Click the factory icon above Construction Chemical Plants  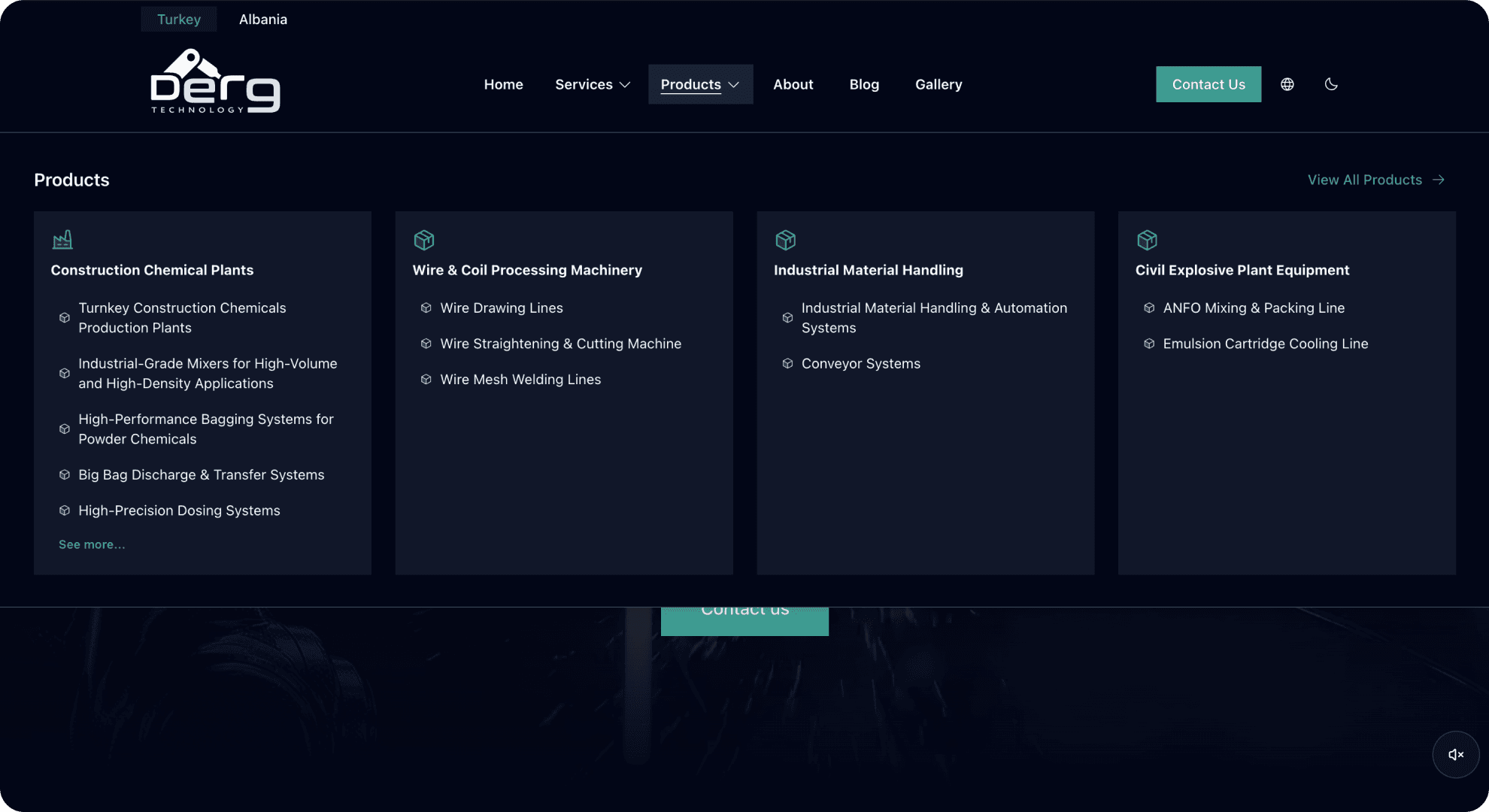[62, 239]
